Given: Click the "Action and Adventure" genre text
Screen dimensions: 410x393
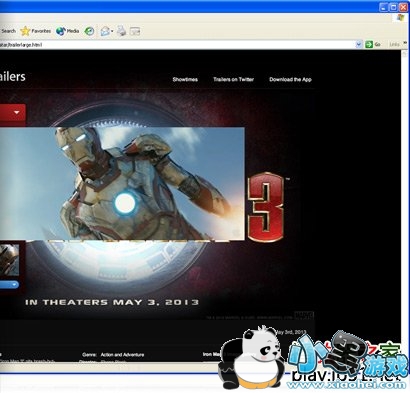Looking at the screenshot, I should [122, 355].
